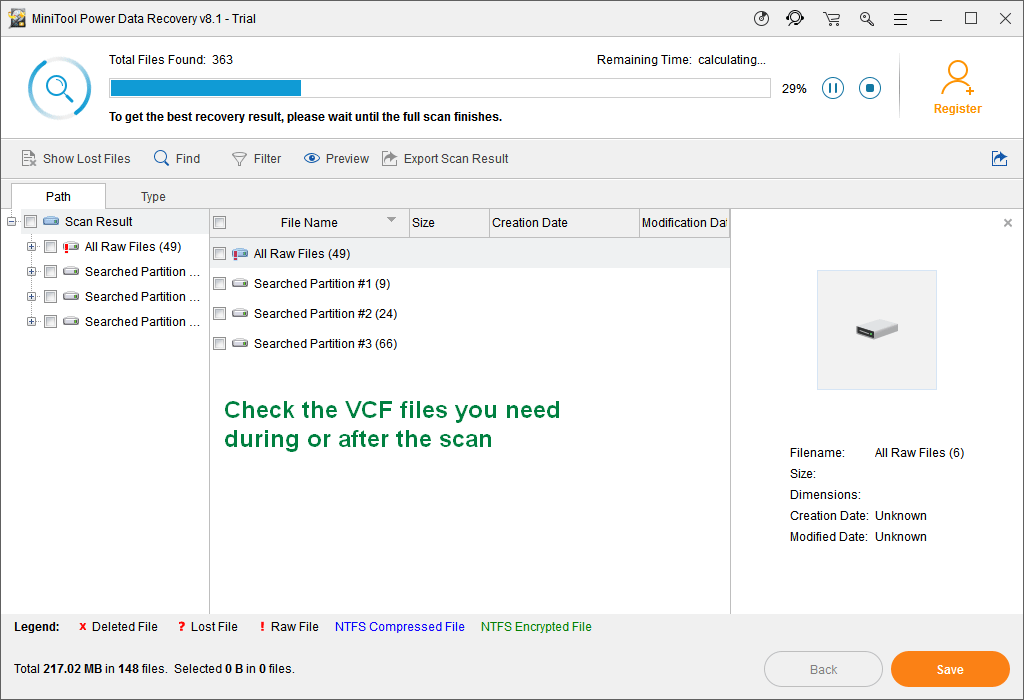1024x700 pixels.
Task: Sort by Modification Date column header
Action: [x=684, y=223]
